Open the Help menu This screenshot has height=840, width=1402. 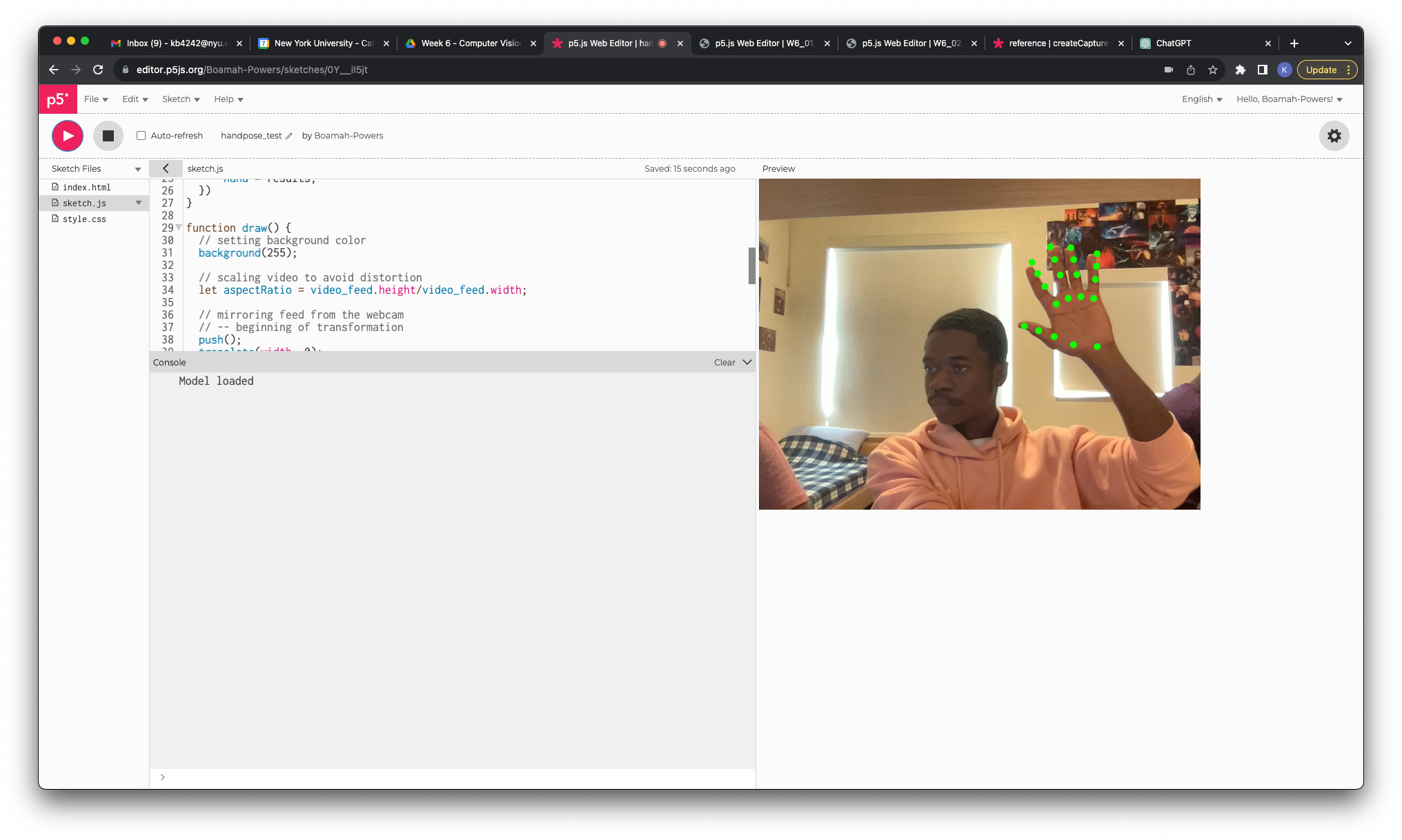point(228,99)
